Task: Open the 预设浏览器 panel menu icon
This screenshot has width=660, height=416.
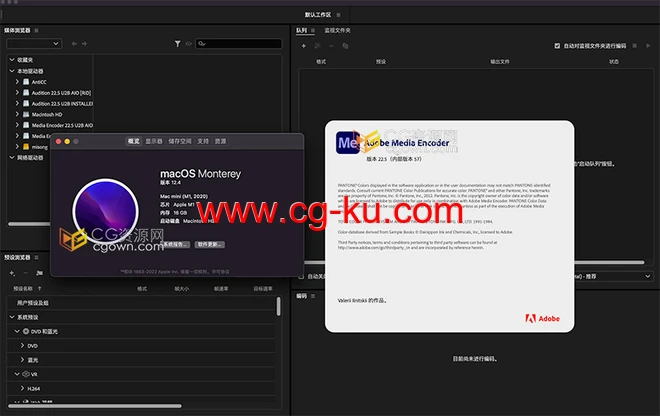Action: [x=37, y=257]
